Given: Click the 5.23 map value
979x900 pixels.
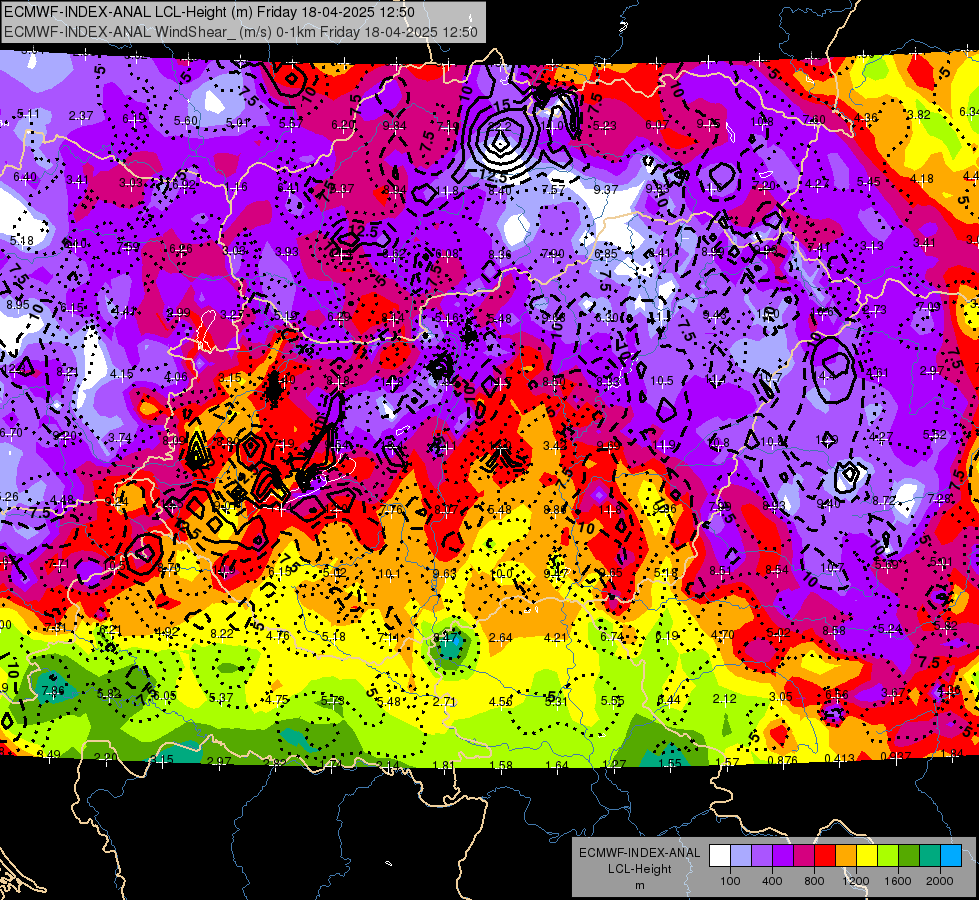Looking at the screenshot, I should (x=604, y=126).
